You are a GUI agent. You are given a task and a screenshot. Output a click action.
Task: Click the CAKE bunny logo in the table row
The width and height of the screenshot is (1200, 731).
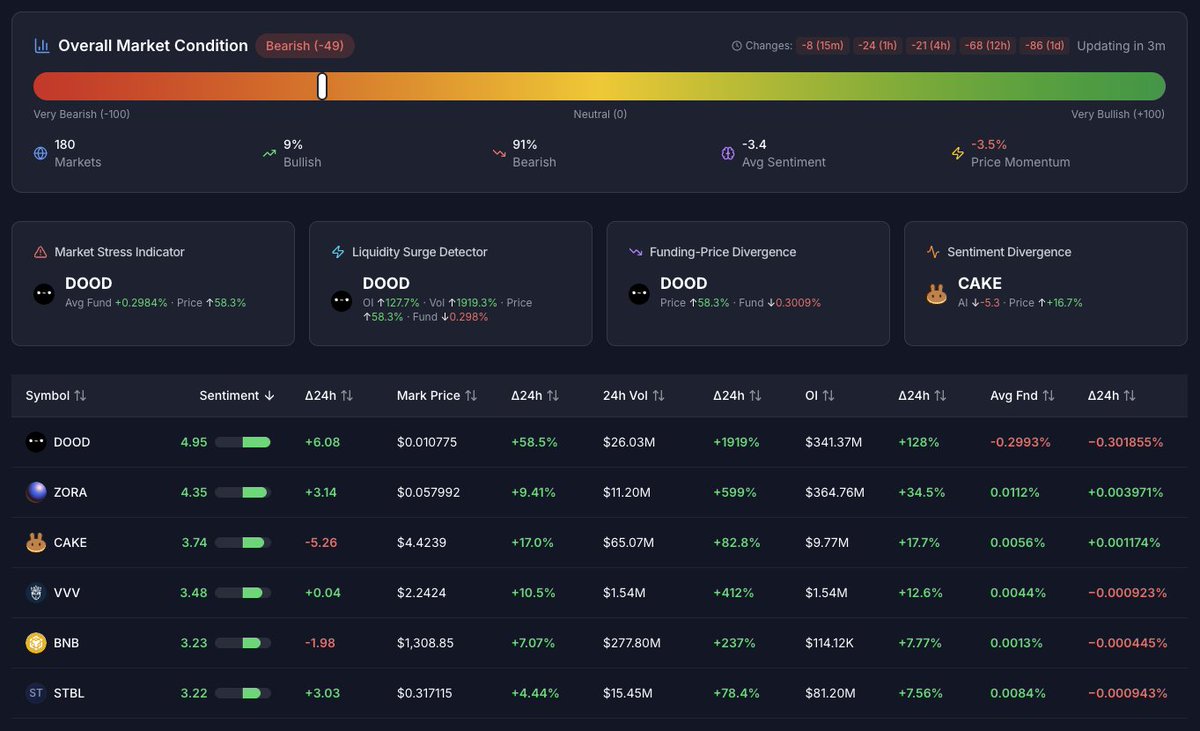[x=36, y=542]
